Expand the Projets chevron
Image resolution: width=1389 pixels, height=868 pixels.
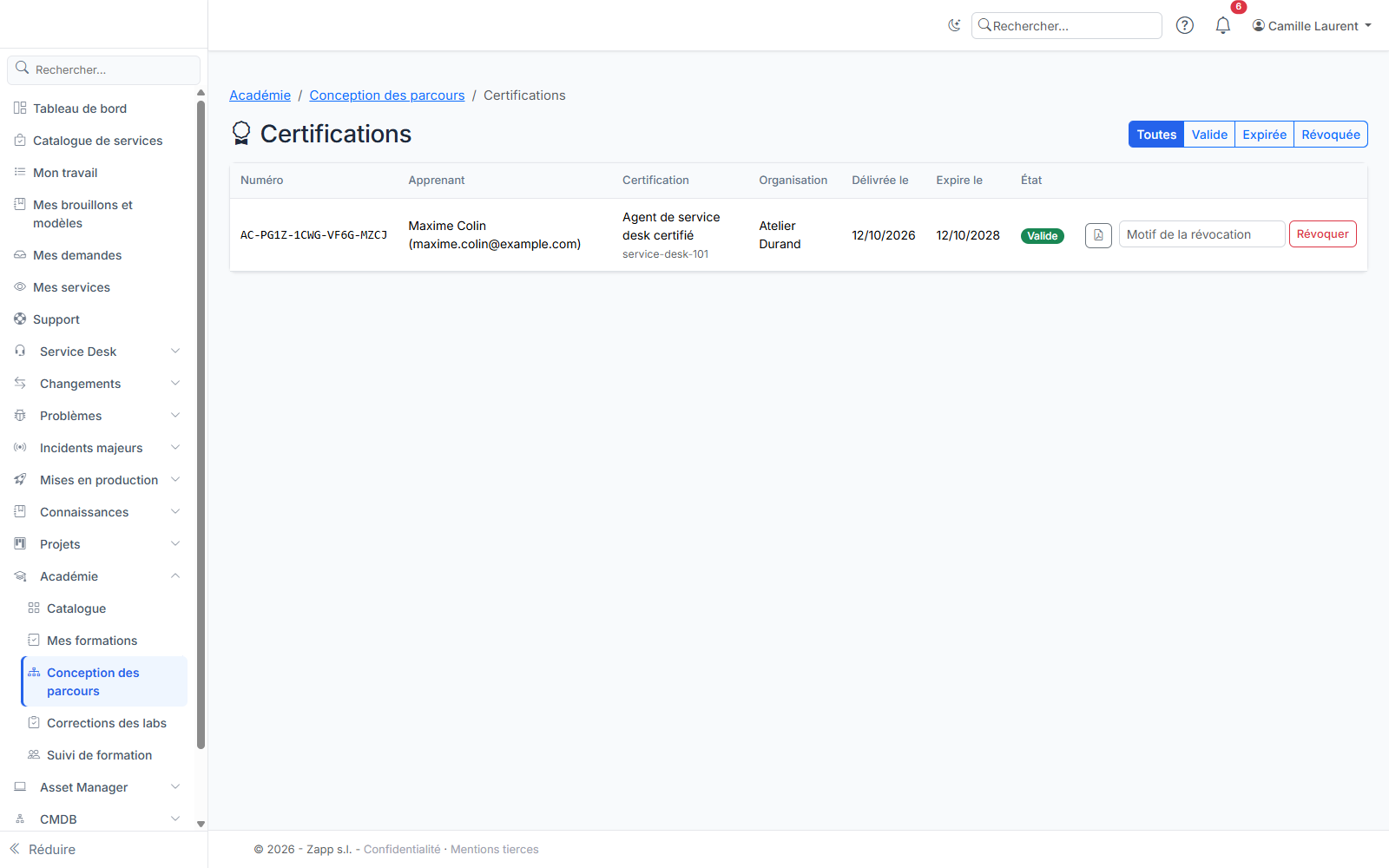click(x=175, y=543)
